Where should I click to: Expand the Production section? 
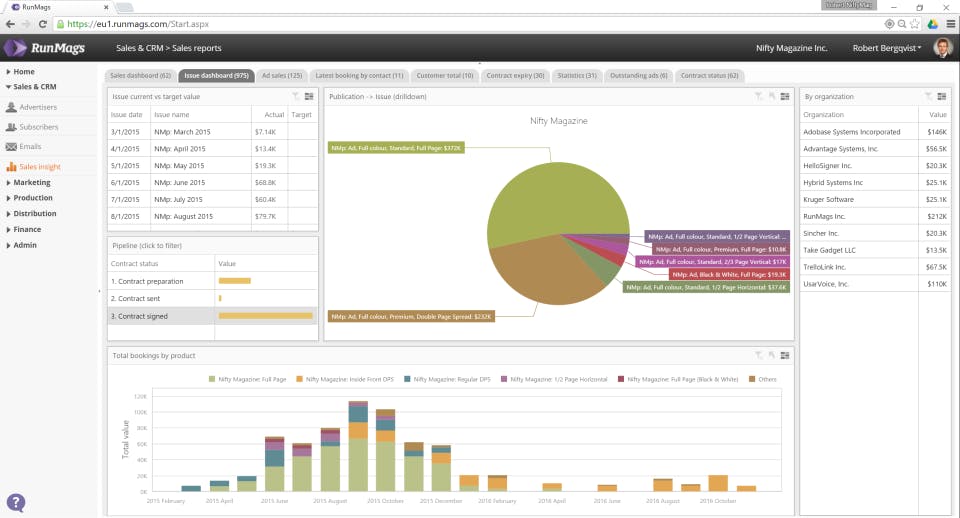(x=29, y=198)
